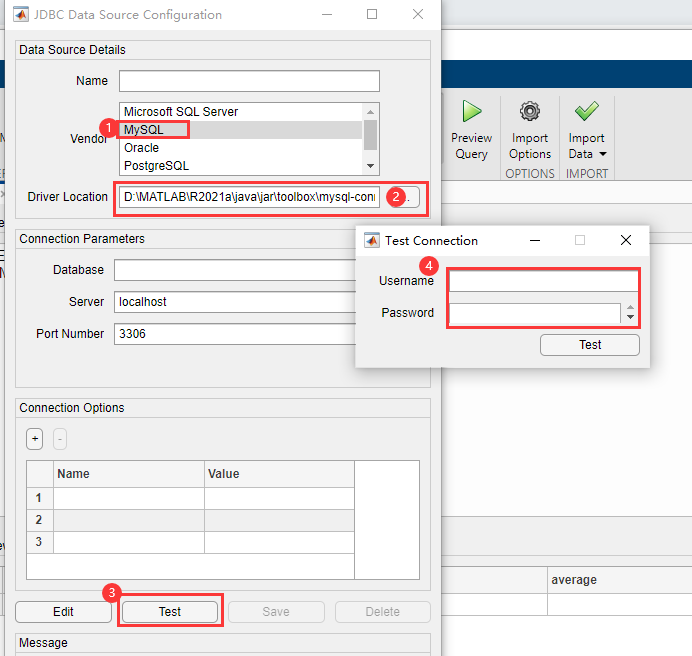
Task: Click vendor list scroll up arrow
Action: tap(370, 112)
